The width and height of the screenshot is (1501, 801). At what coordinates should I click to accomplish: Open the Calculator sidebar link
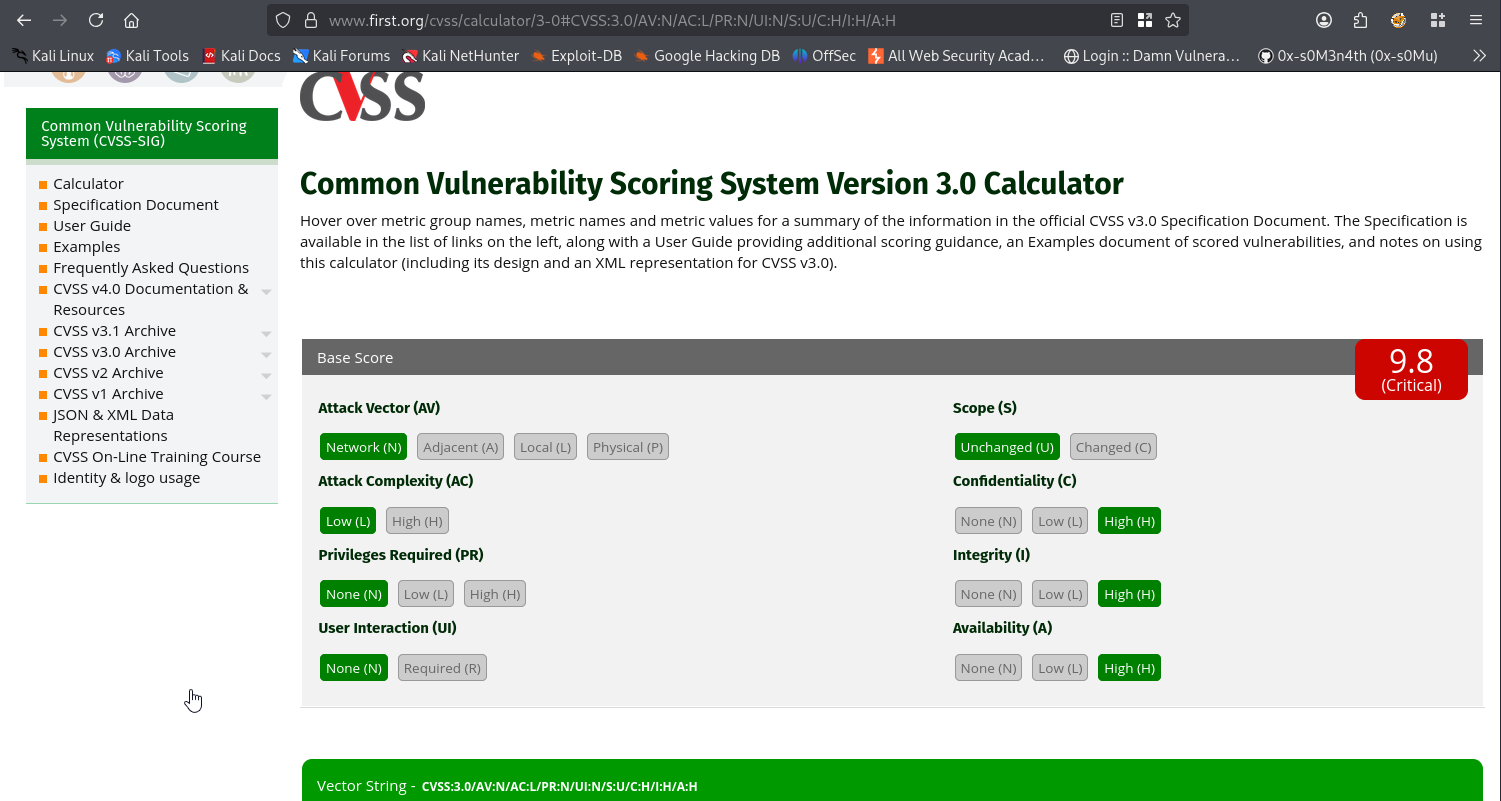tap(88, 184)
